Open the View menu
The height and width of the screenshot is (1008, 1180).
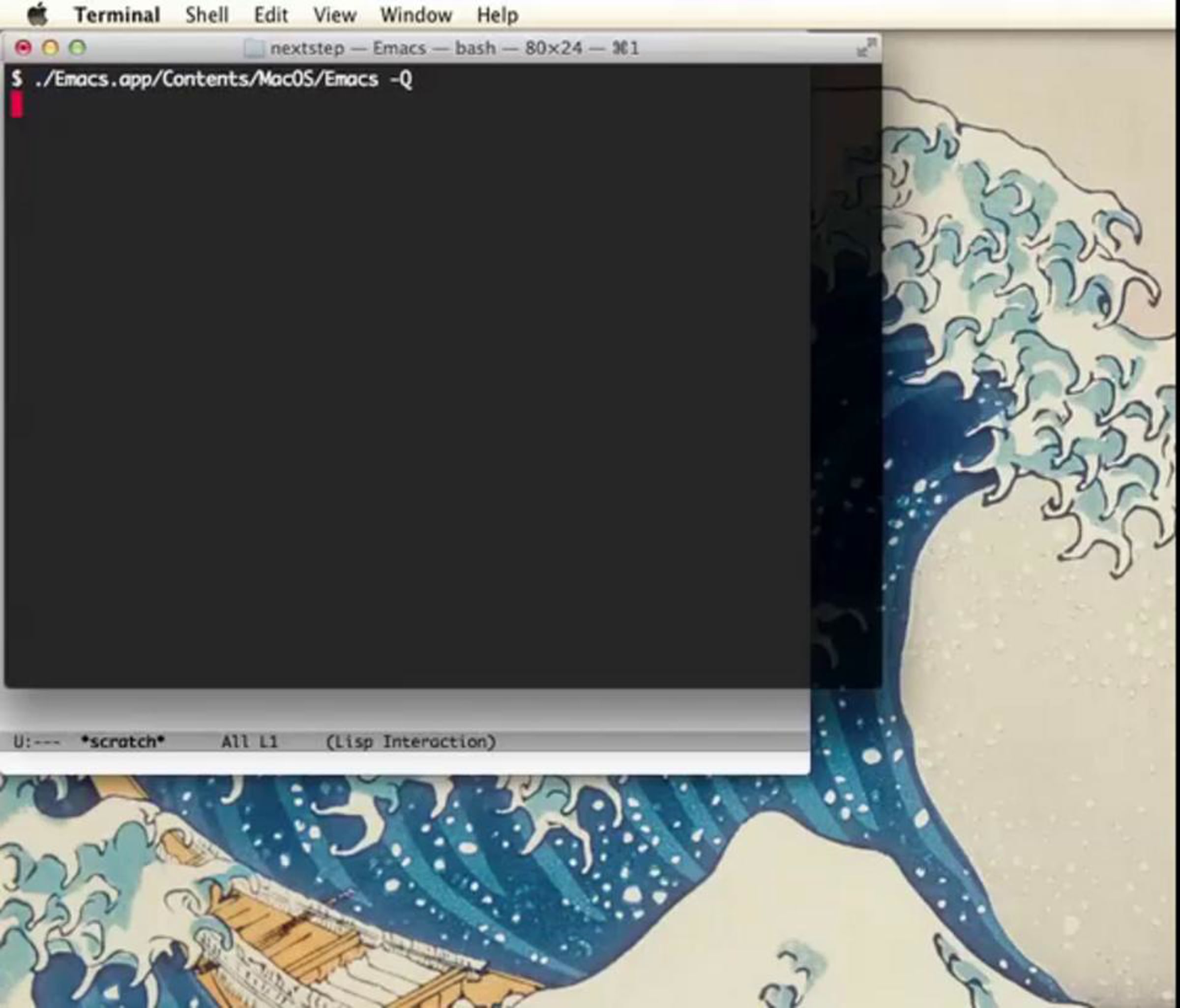[x=335, y=15]
